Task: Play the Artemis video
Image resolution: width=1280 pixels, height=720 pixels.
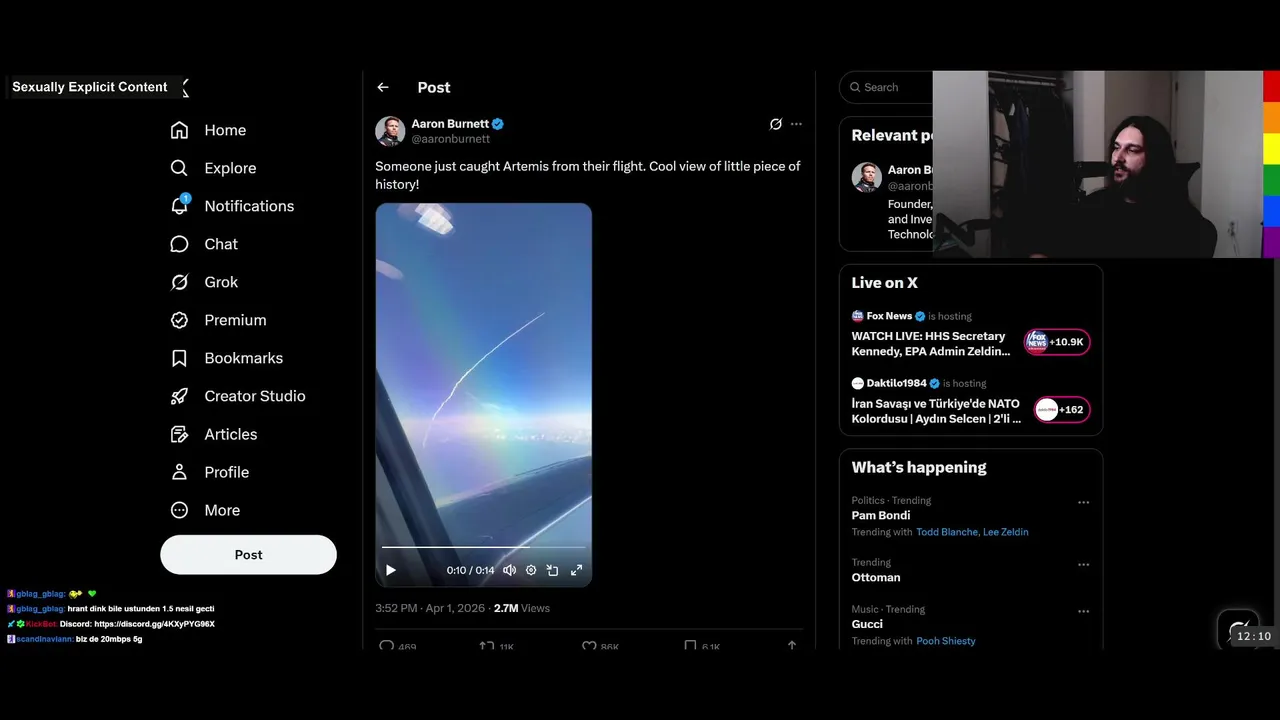Action: pyautogui.click(x=391, y=570)
